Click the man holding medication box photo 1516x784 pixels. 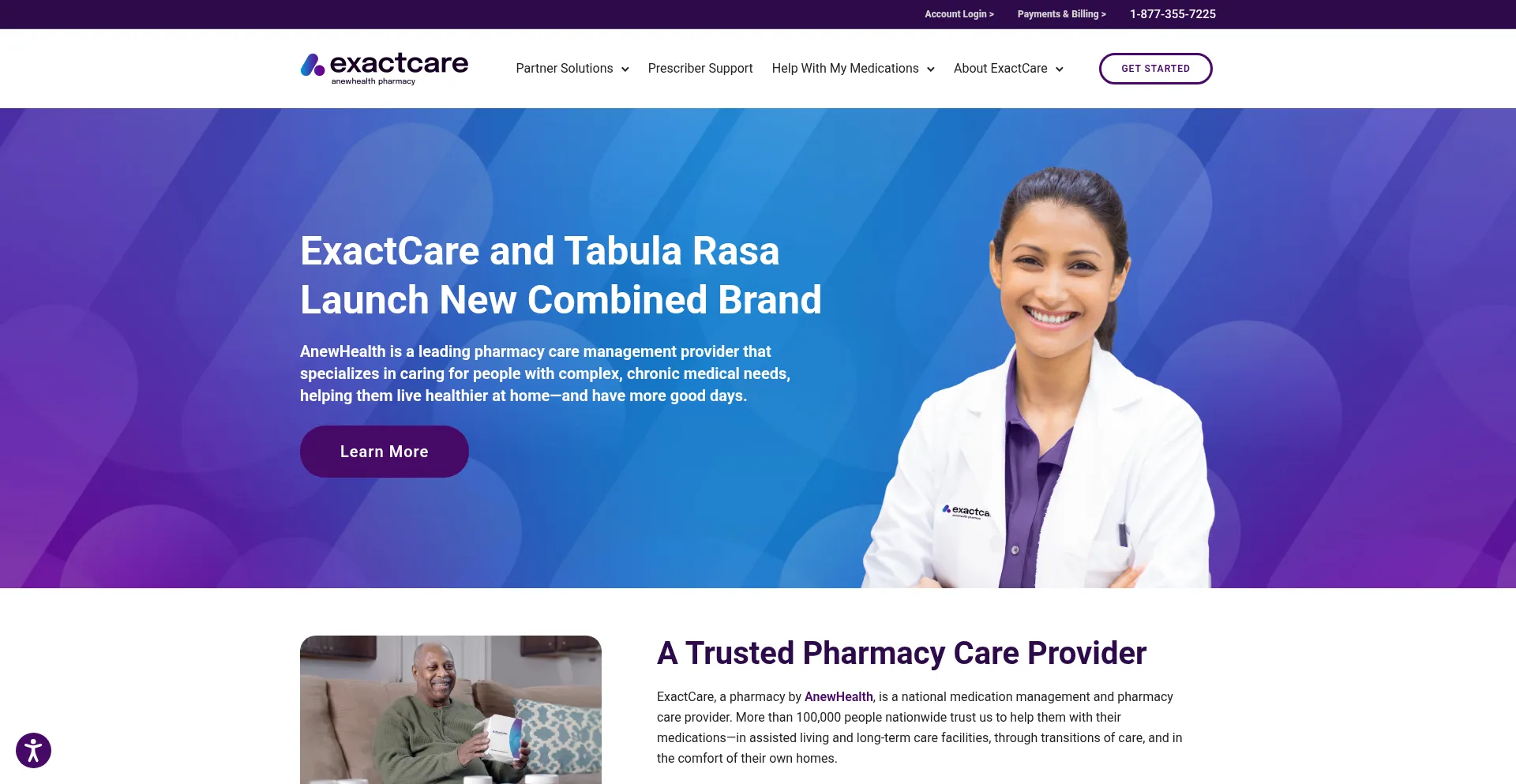(451, 710)
